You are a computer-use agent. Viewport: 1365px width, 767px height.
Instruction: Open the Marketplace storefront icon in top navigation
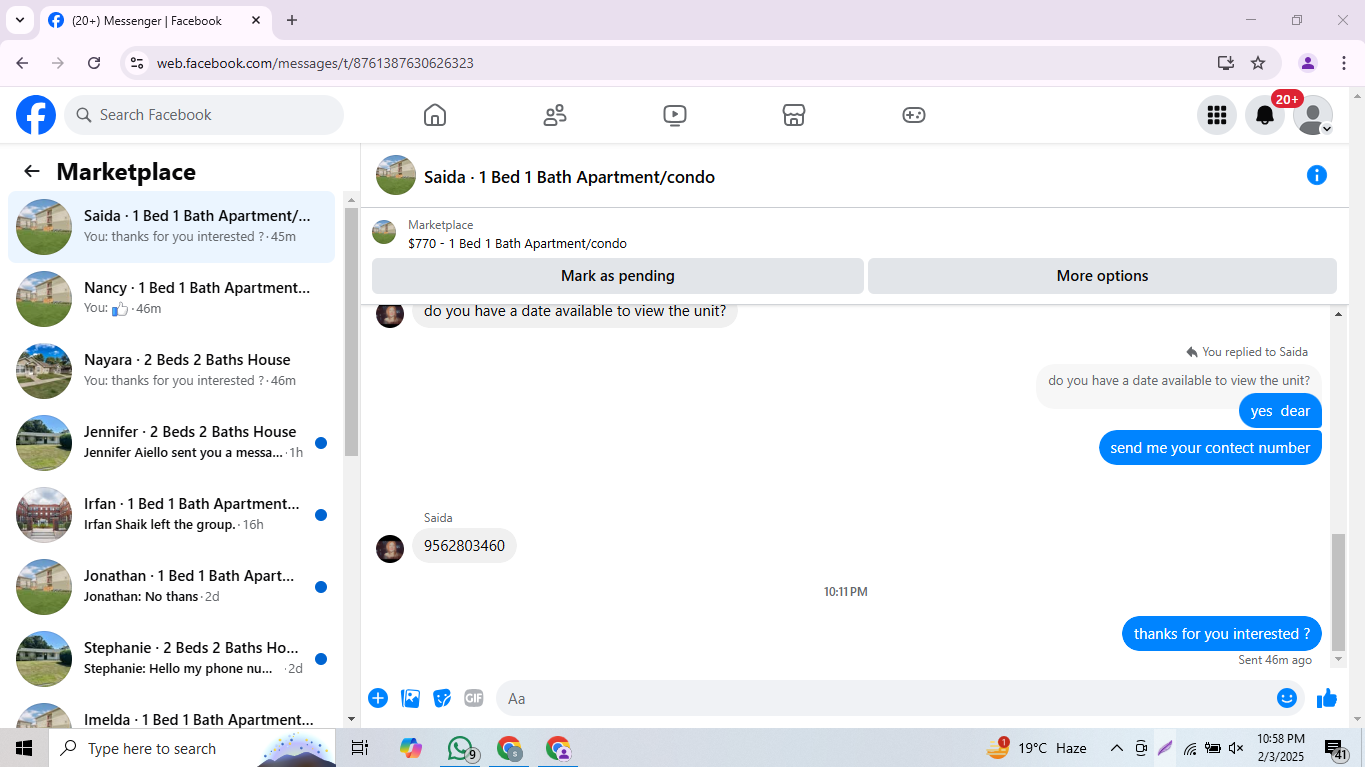(x=794, y=115)
